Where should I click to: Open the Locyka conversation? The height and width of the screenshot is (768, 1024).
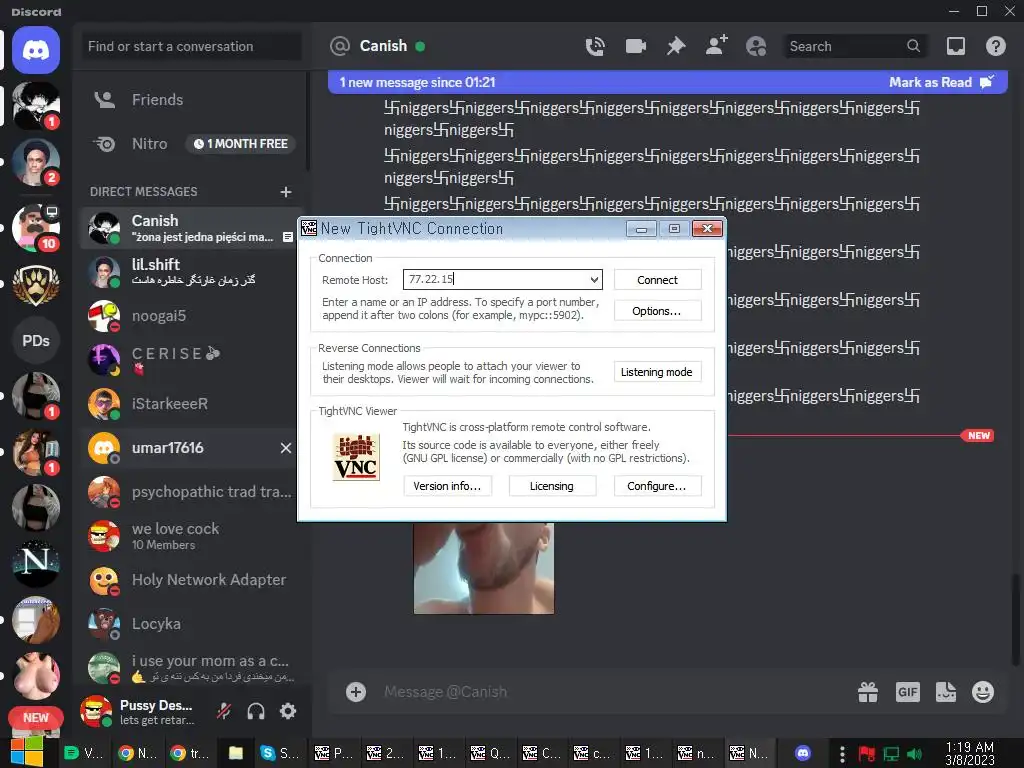pyautogui.click(x=189, y=624)
